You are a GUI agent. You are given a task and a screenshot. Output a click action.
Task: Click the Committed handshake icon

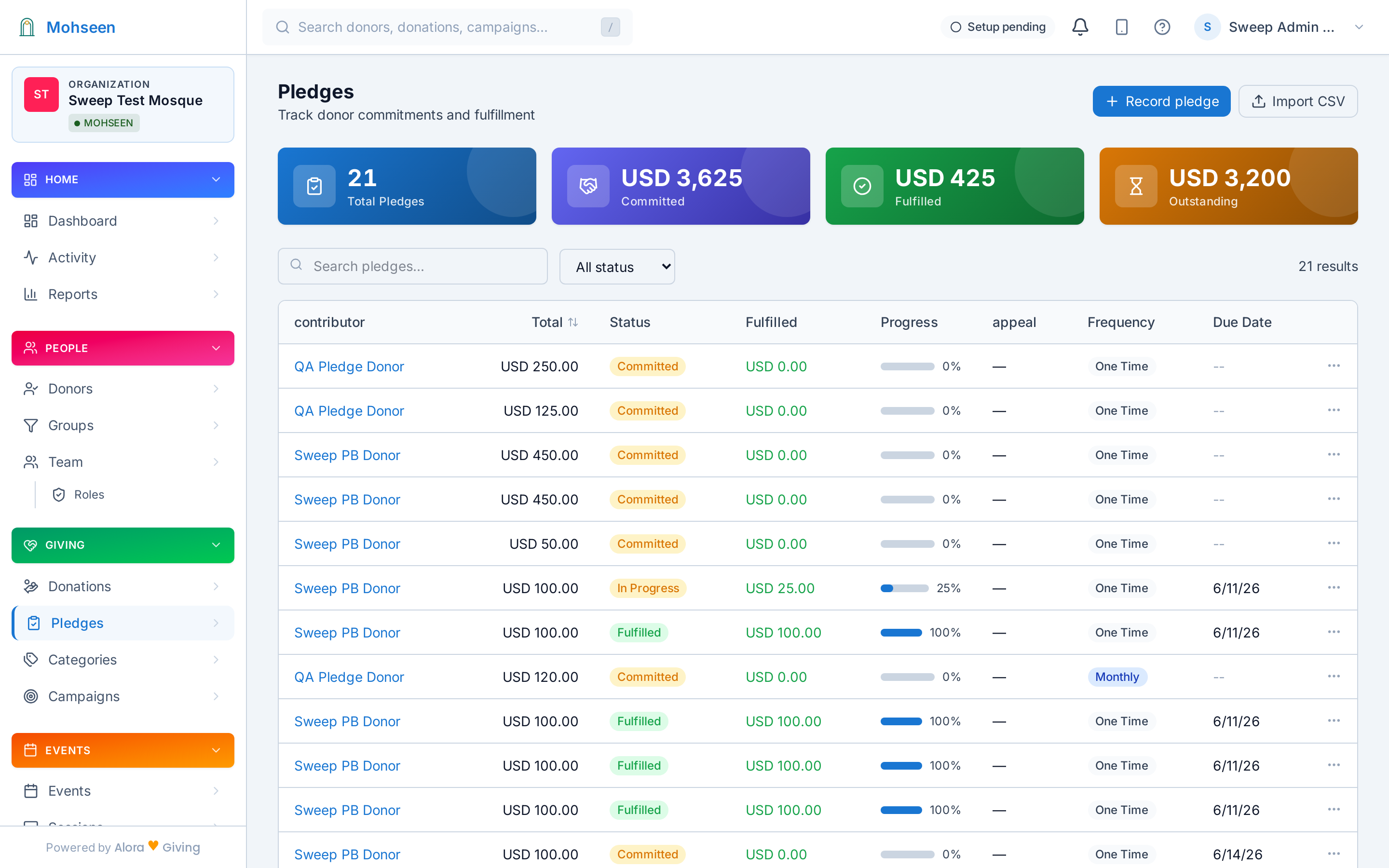588,186
